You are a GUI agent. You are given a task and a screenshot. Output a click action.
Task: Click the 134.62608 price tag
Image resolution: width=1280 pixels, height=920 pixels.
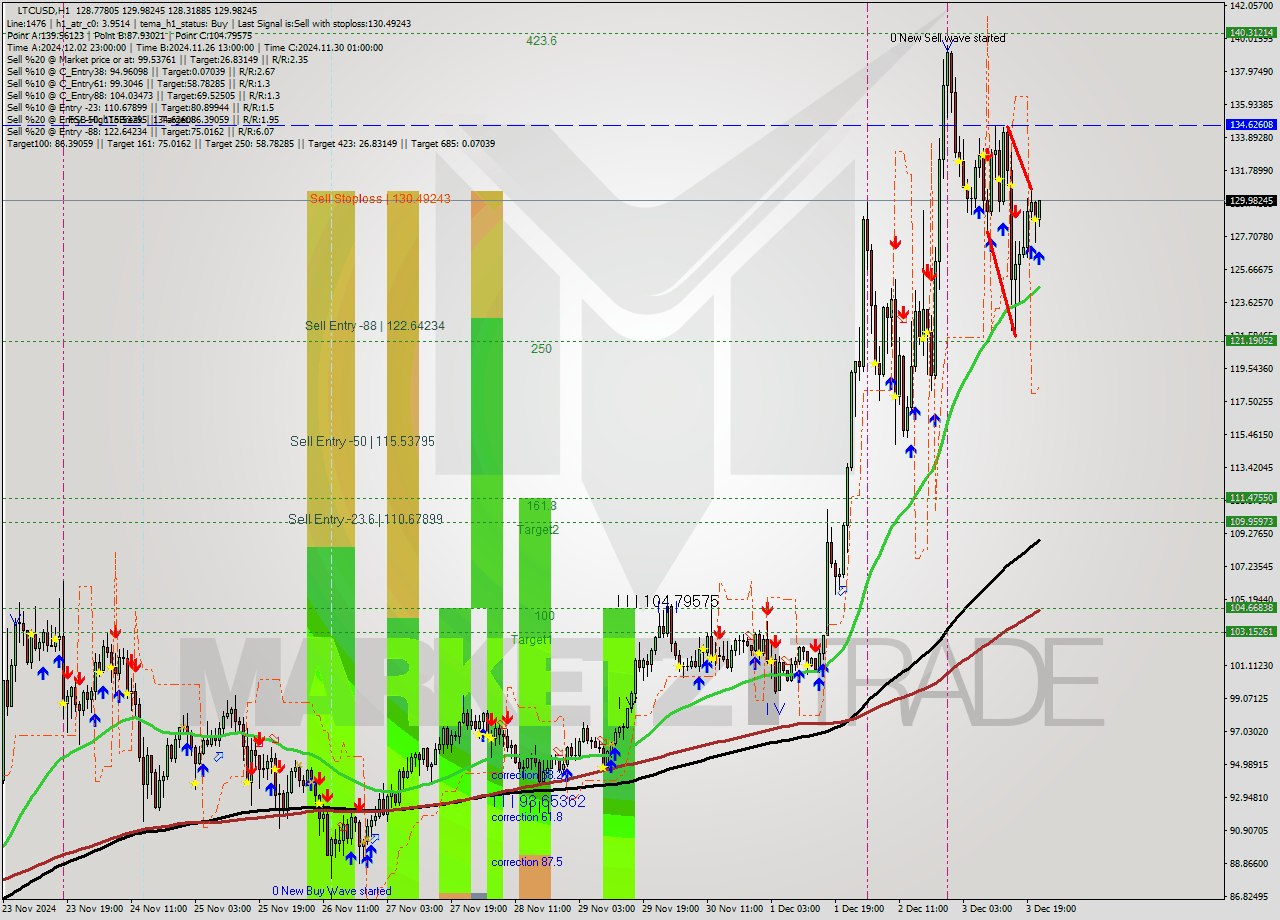(1251, 125)
